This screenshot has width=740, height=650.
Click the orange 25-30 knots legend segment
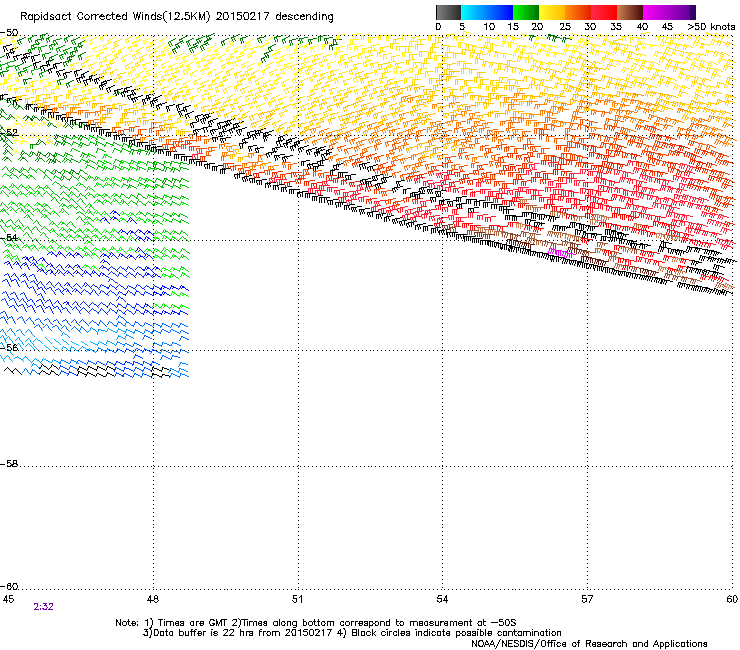click(578, 12)
